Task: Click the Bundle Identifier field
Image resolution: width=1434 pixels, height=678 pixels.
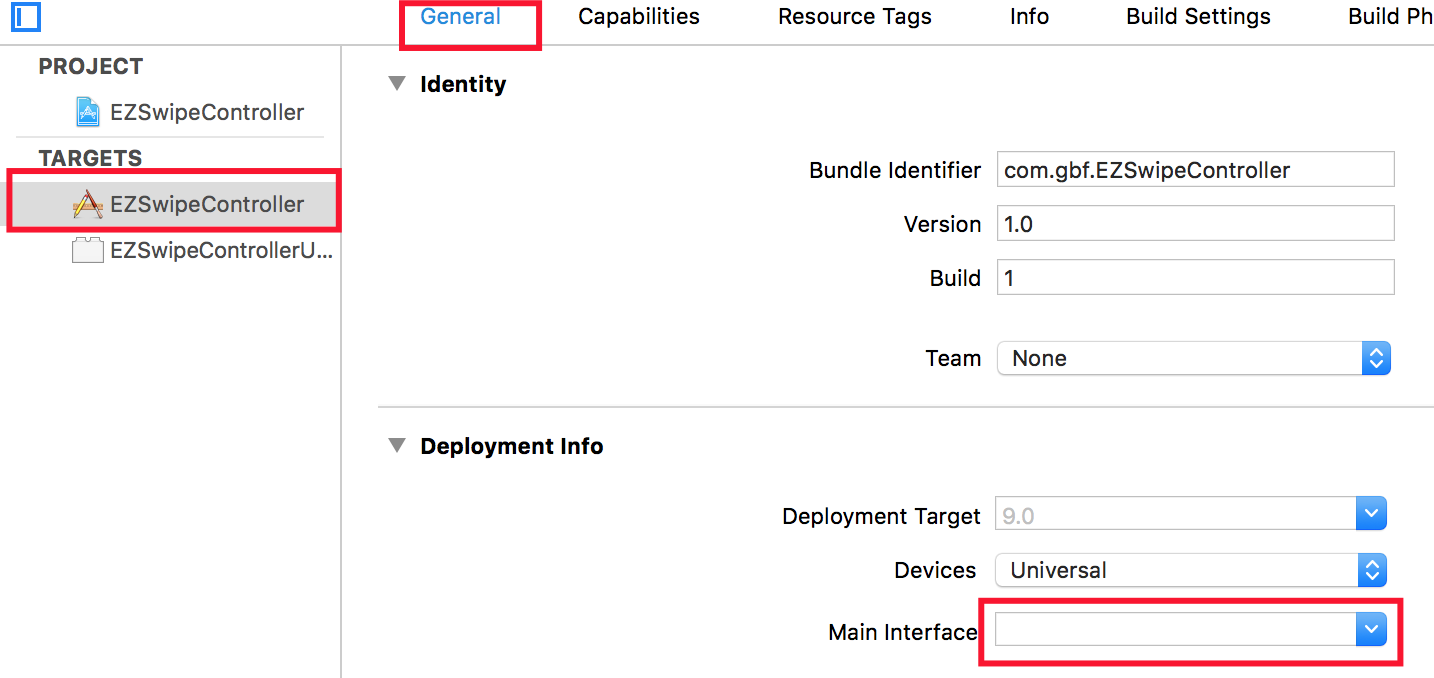Action: 1196,169
